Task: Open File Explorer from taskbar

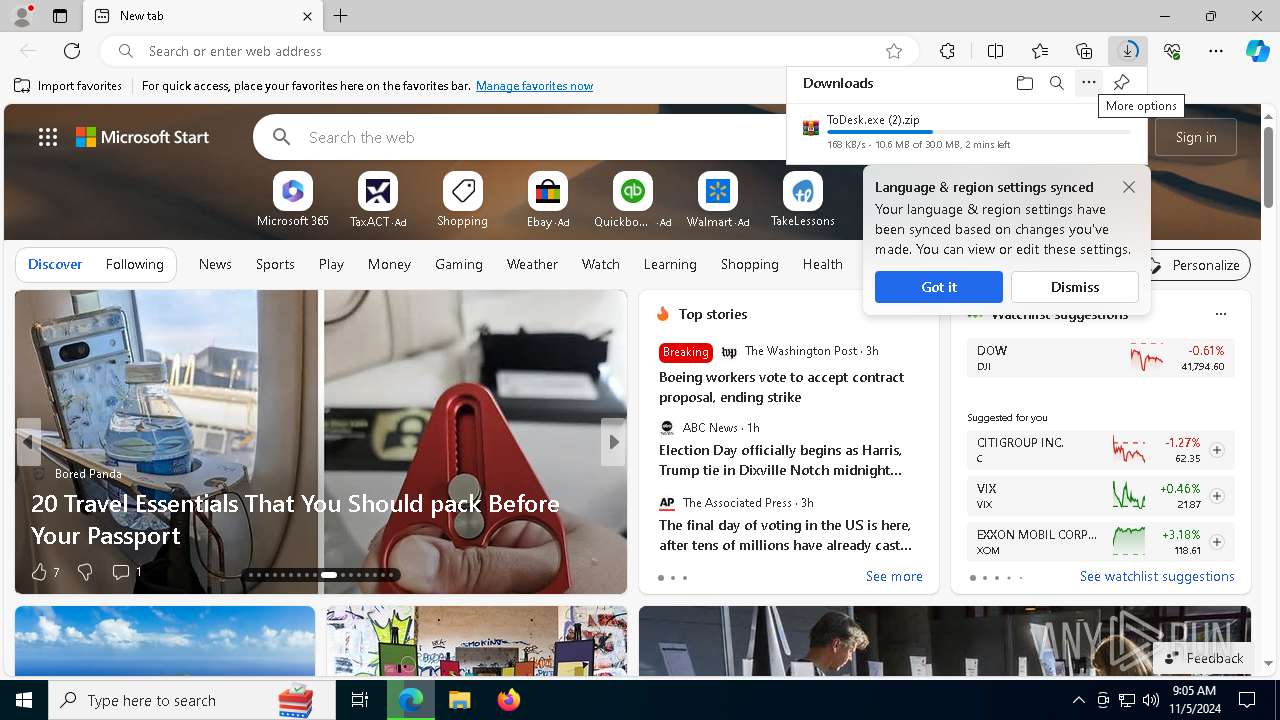Action: tap(459, 700)
